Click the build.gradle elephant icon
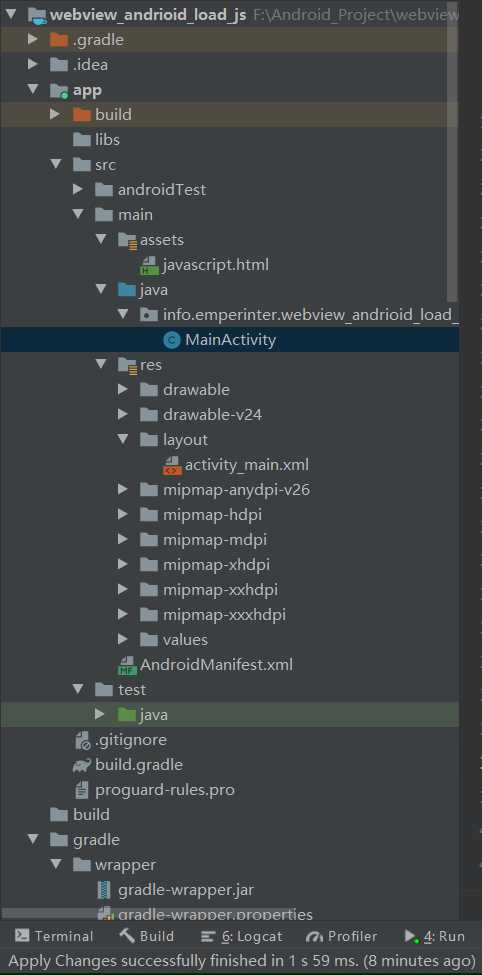The image size is (482, 975). coord(82,765)
